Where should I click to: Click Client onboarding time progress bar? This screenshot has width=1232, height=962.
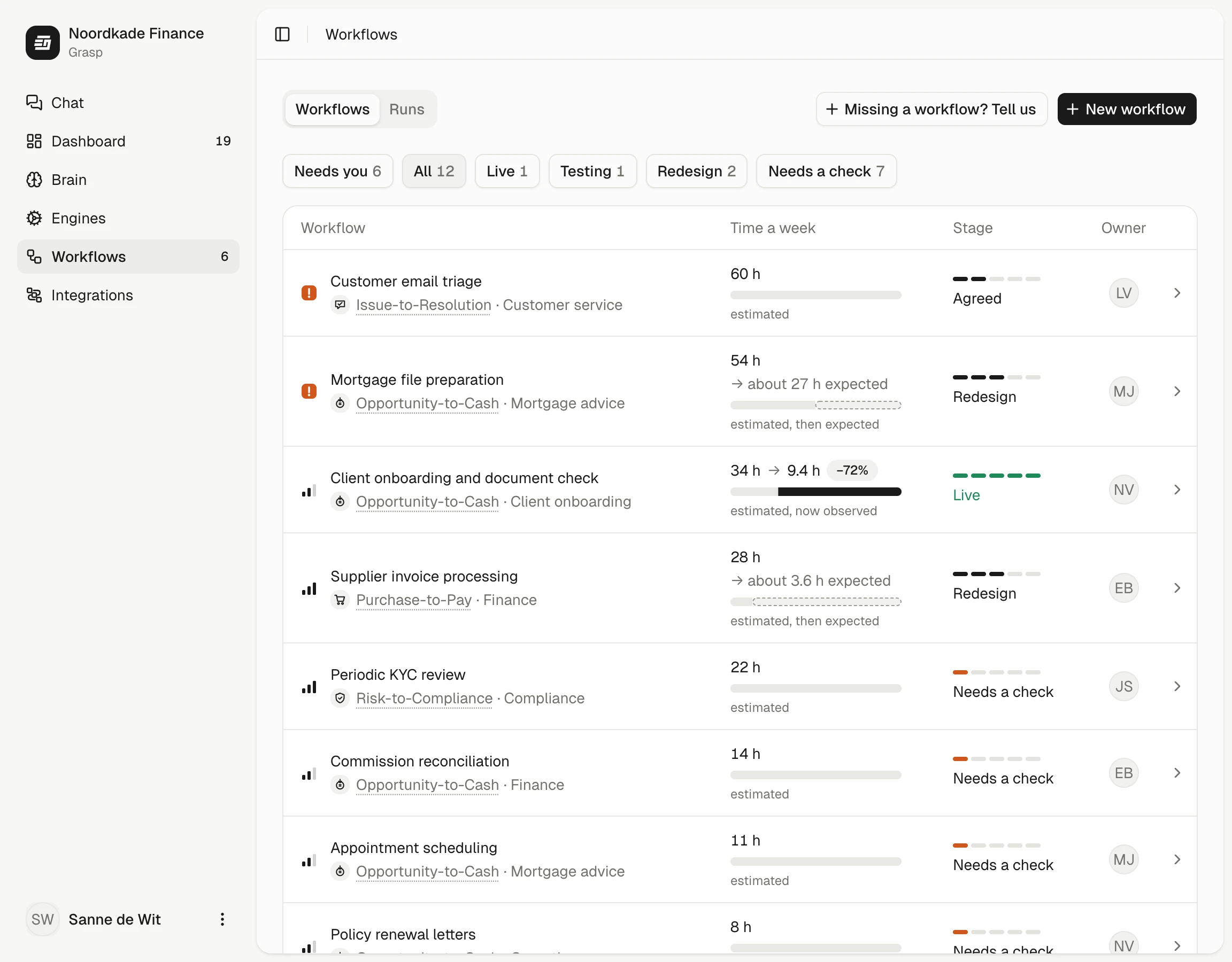(x=815, y=492)
